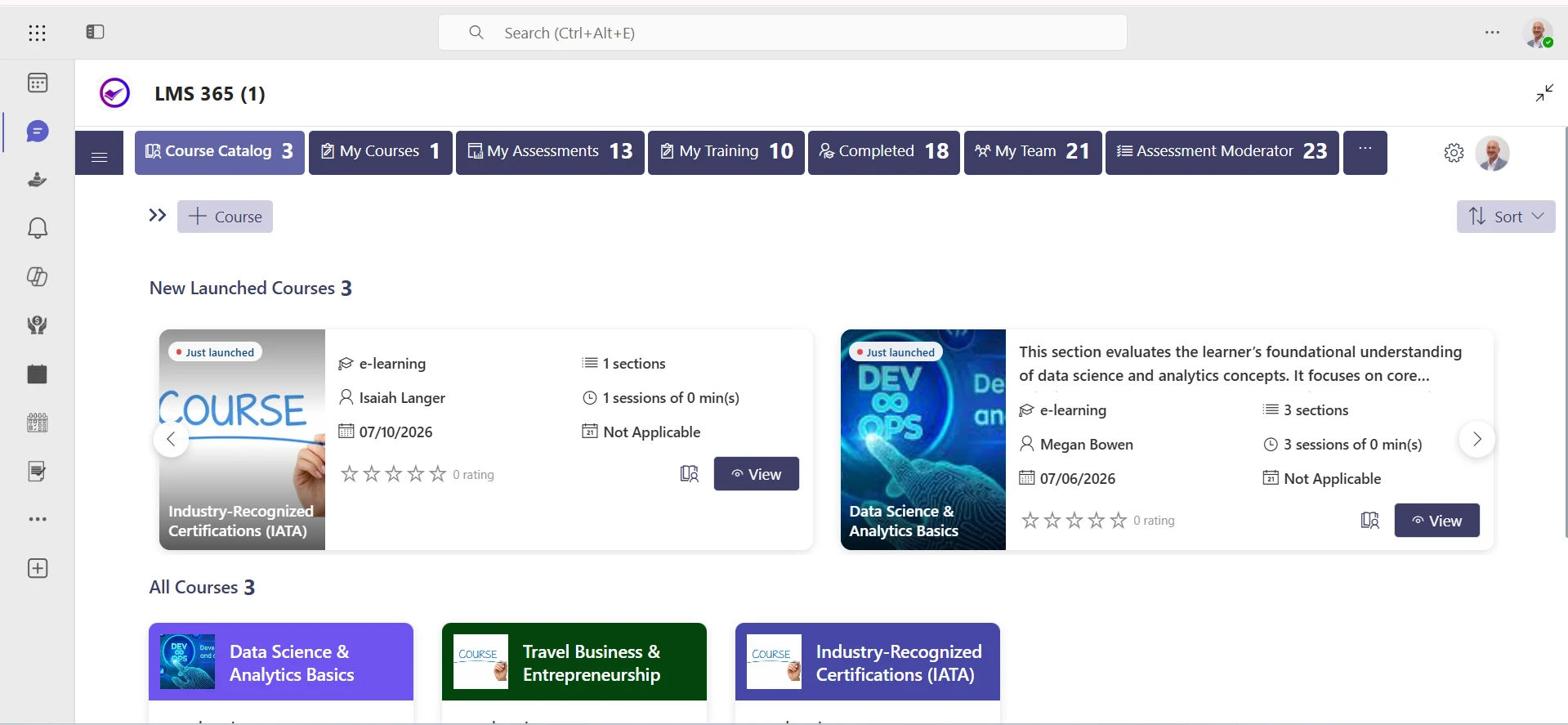Collapse the app with the shrink arrows icon
Screen dimensions: 1568x725
1544,92
